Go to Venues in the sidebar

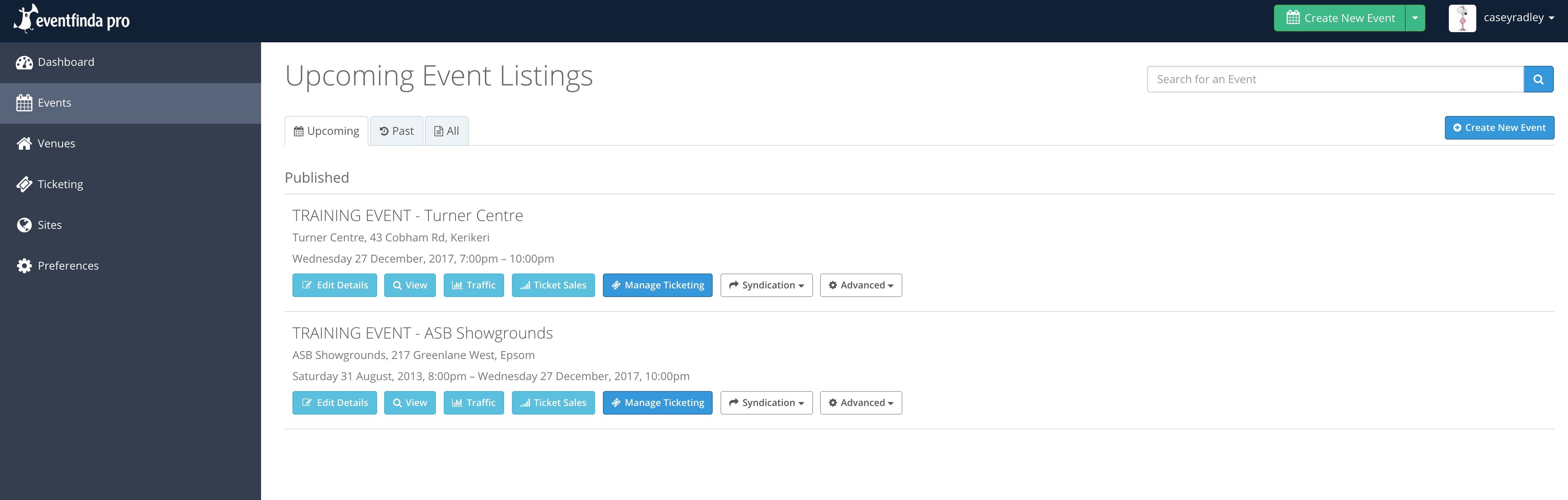coord(130,143)
